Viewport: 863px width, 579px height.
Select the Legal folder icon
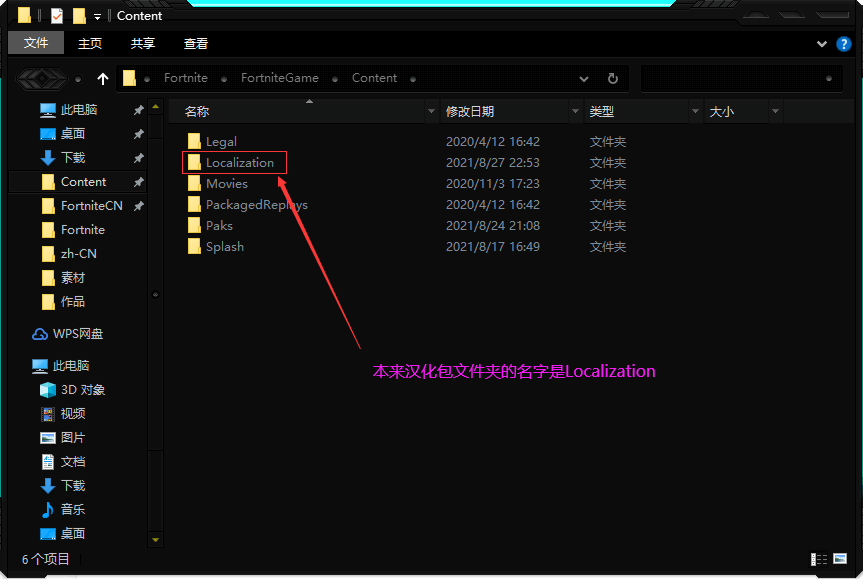click(194, 141)
